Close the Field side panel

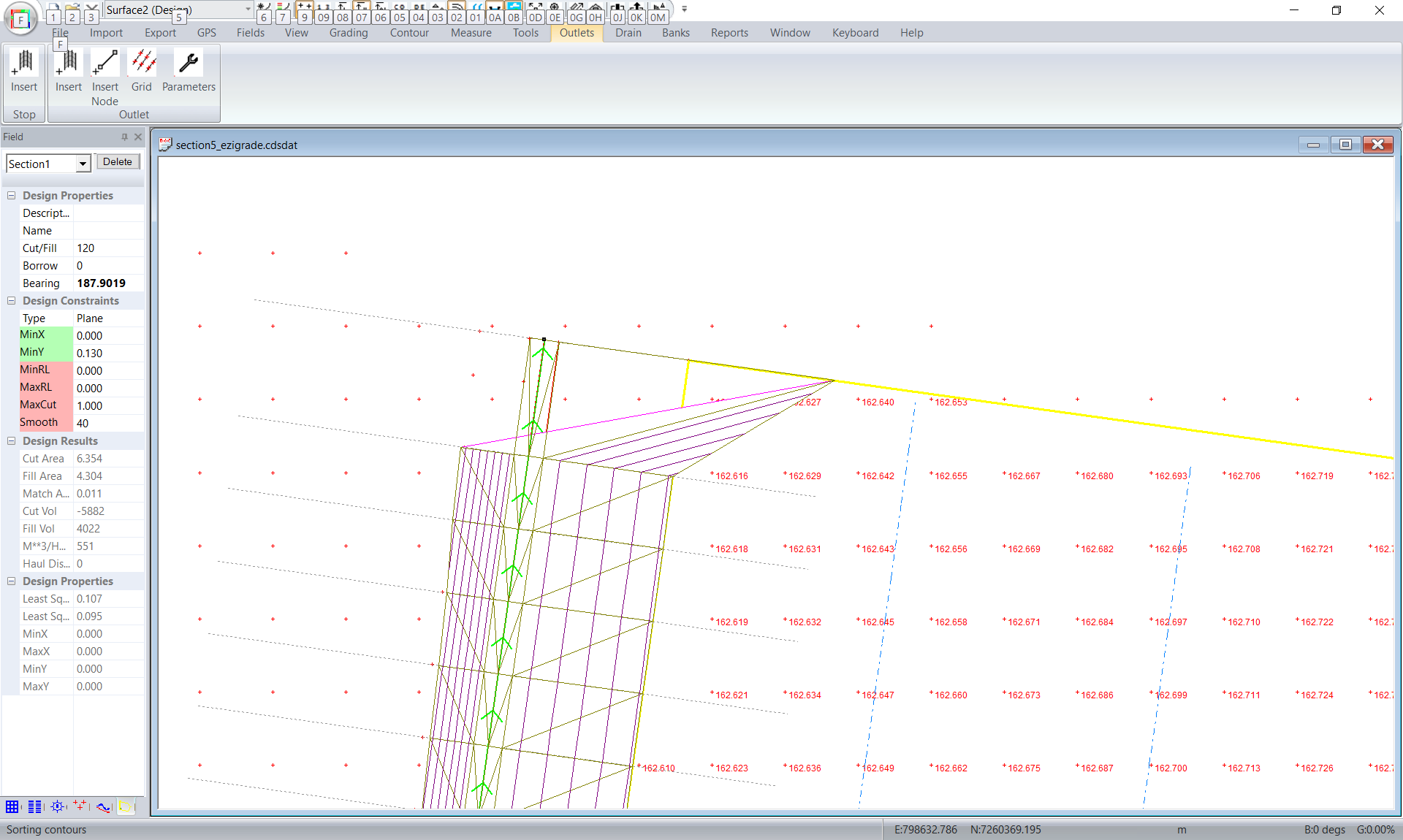click(138, 137)
